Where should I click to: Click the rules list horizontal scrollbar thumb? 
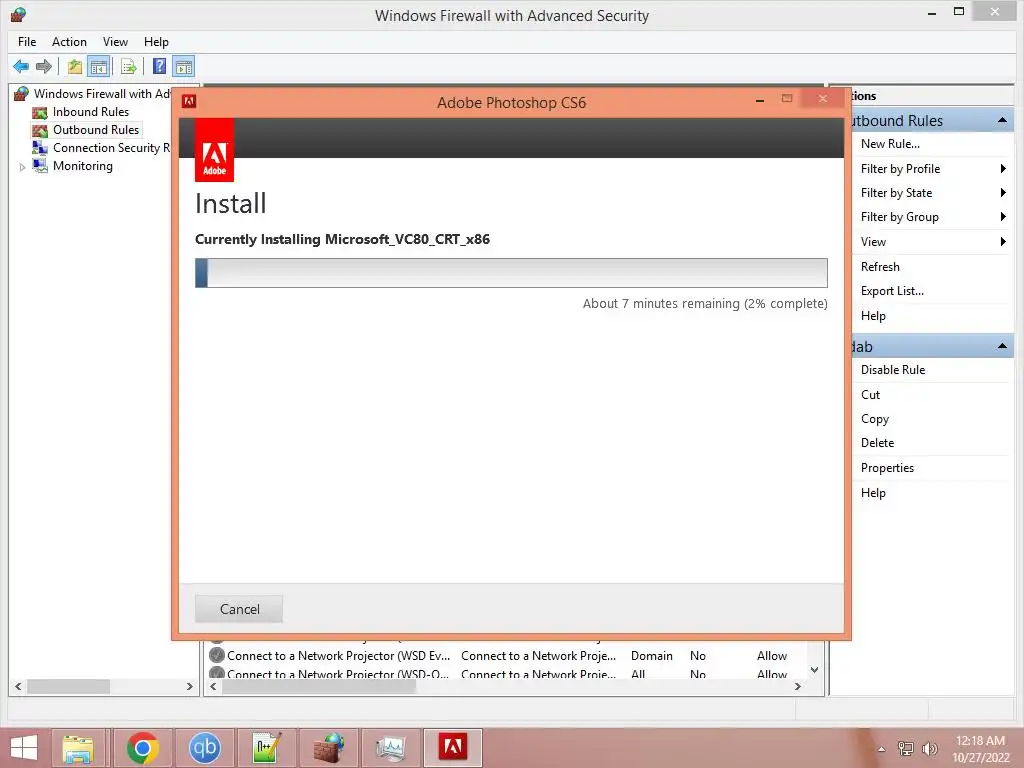[319, 686]
